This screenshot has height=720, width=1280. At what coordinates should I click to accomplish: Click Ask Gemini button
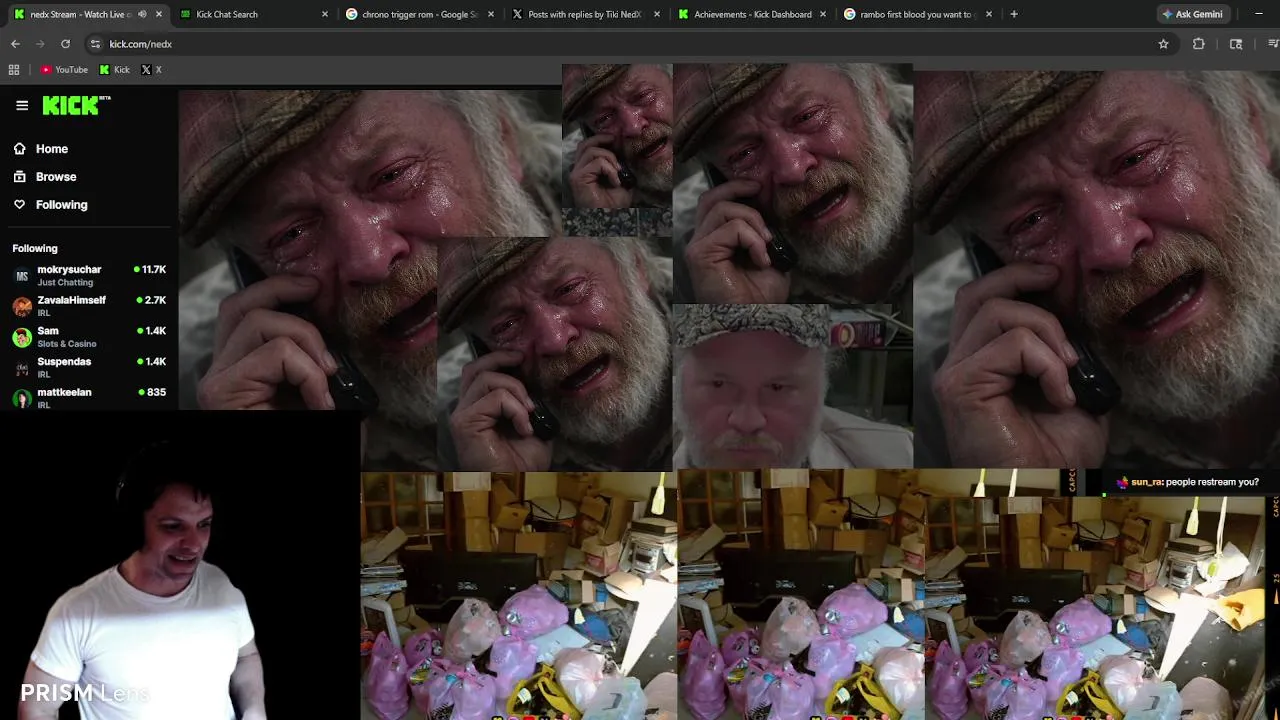click(1192, 14)
